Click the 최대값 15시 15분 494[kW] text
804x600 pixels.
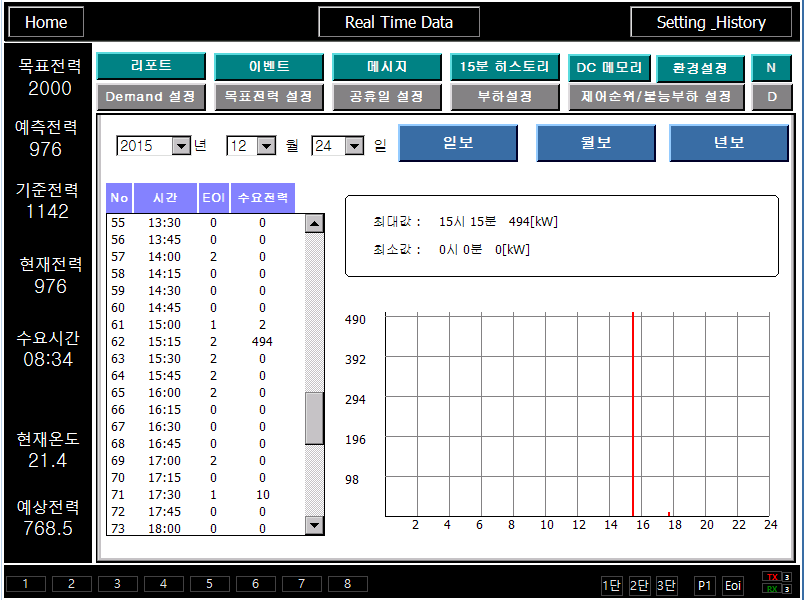click(466, 222)
